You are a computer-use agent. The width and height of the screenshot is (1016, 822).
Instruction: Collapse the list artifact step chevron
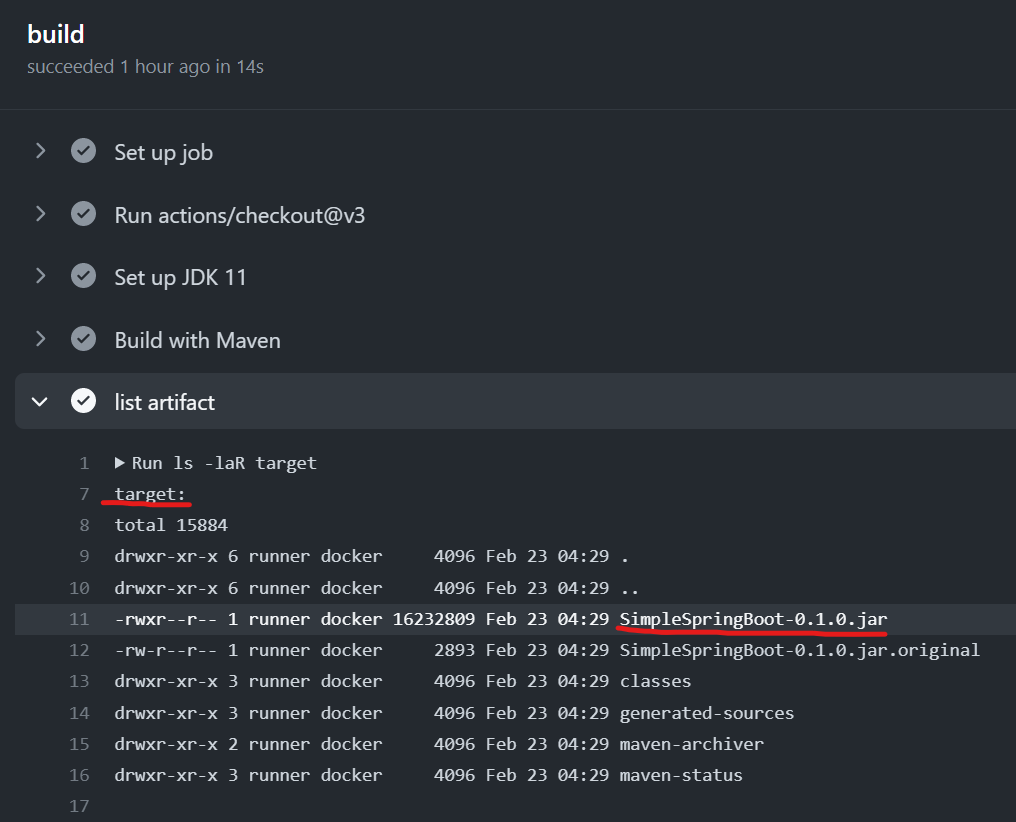click(40, 402)
